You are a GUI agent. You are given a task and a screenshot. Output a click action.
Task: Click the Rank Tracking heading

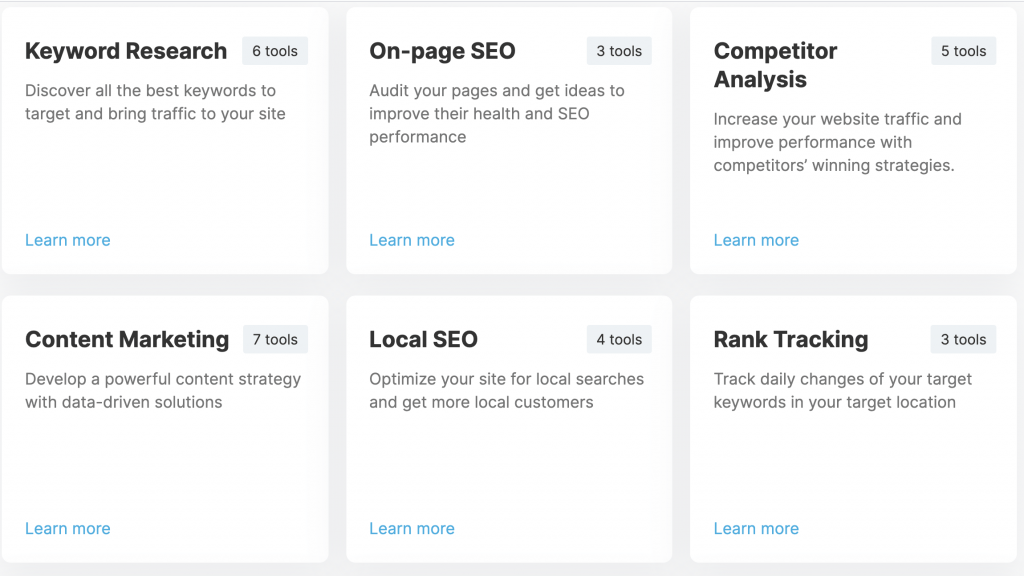click(x=791, y=340)
